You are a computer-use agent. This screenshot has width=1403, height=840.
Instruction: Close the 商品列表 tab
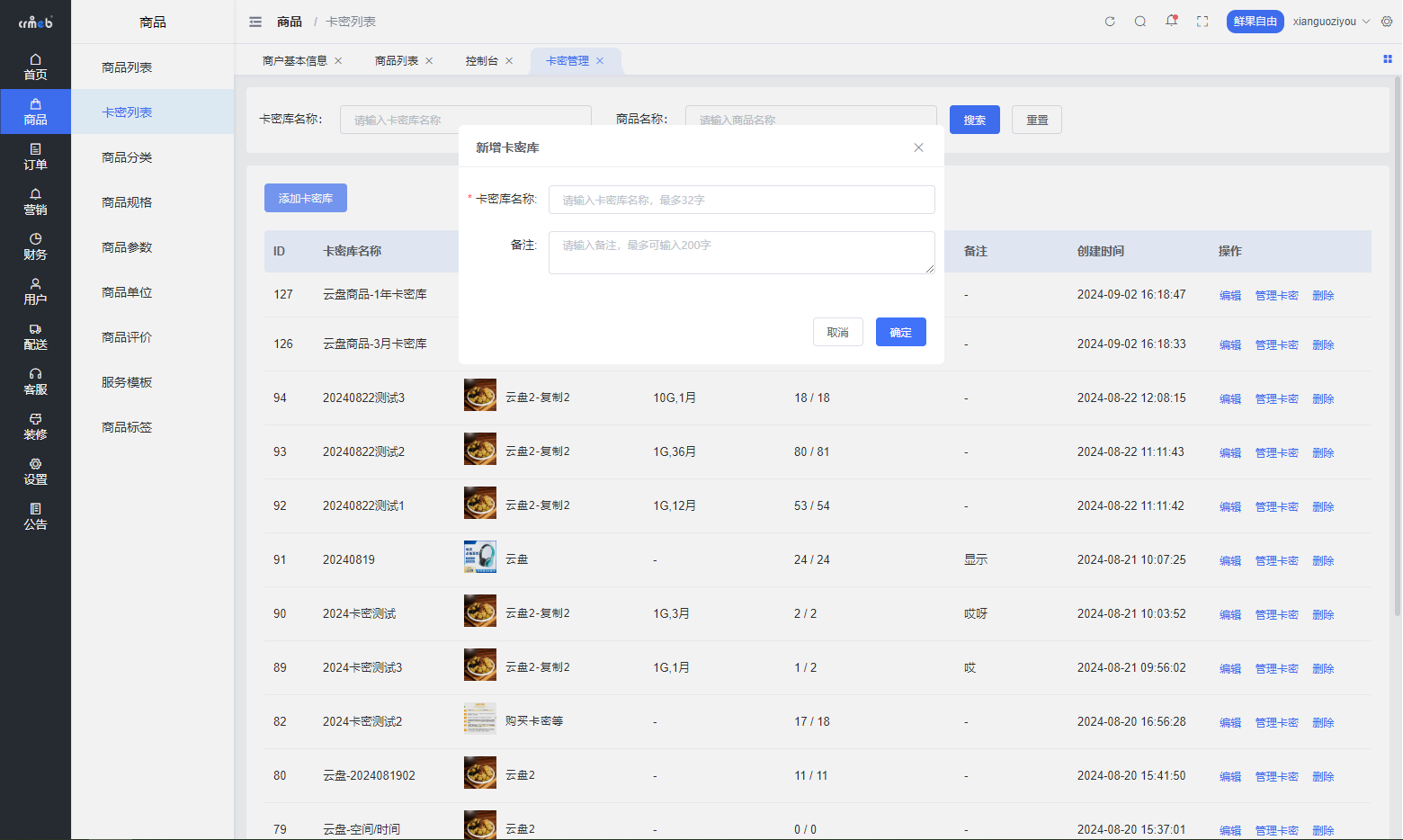coord(429,60)
